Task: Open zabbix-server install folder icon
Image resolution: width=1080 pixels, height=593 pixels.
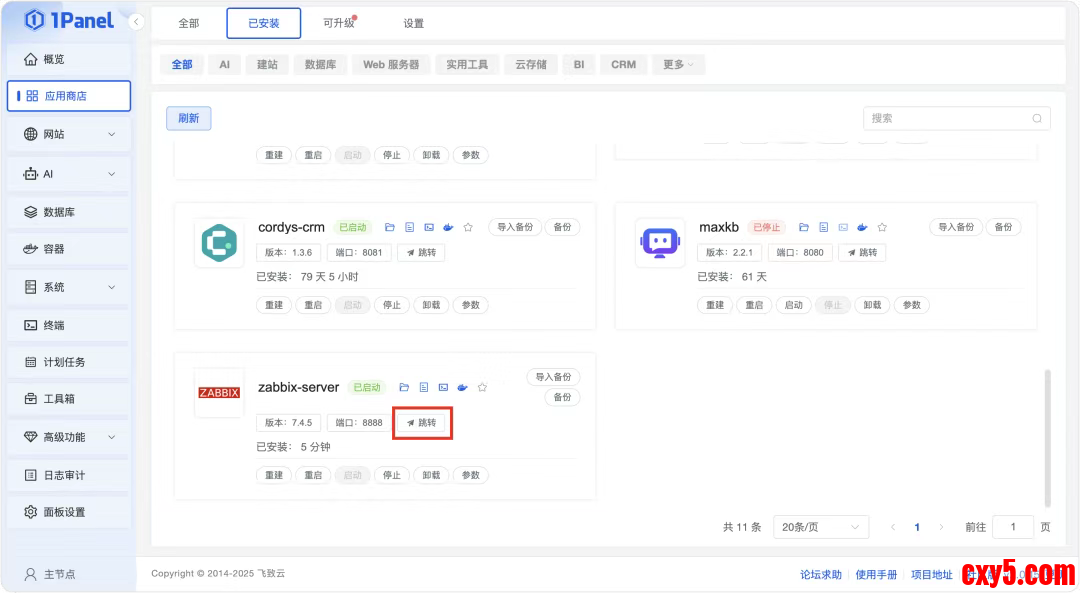Action: click(405, 387)
